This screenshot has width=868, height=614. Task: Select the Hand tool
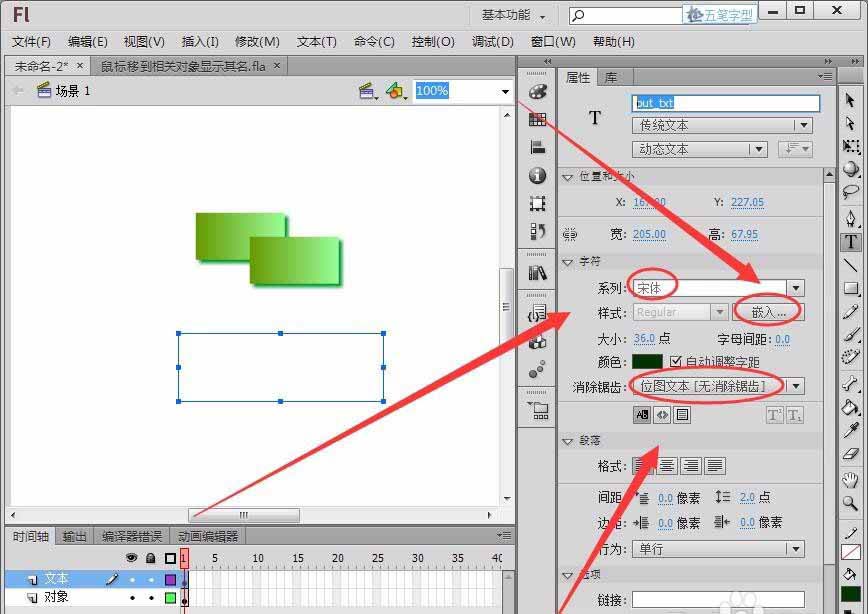pyautogui.click(x=850, y=479)
